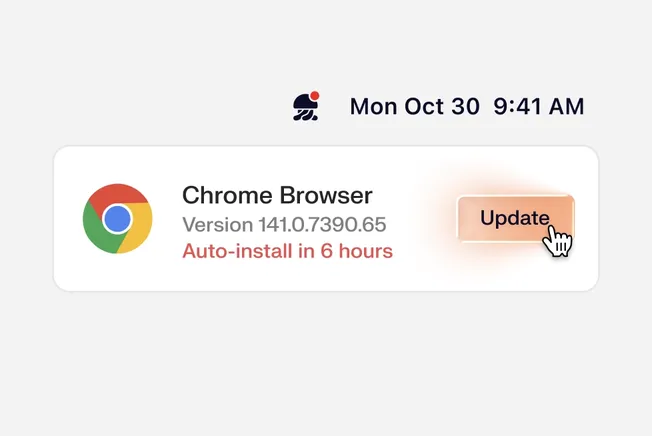Screen dimensions: 652x436
Task: Open the menu bar date Mon Oct 30
Action: coord(414,106)
